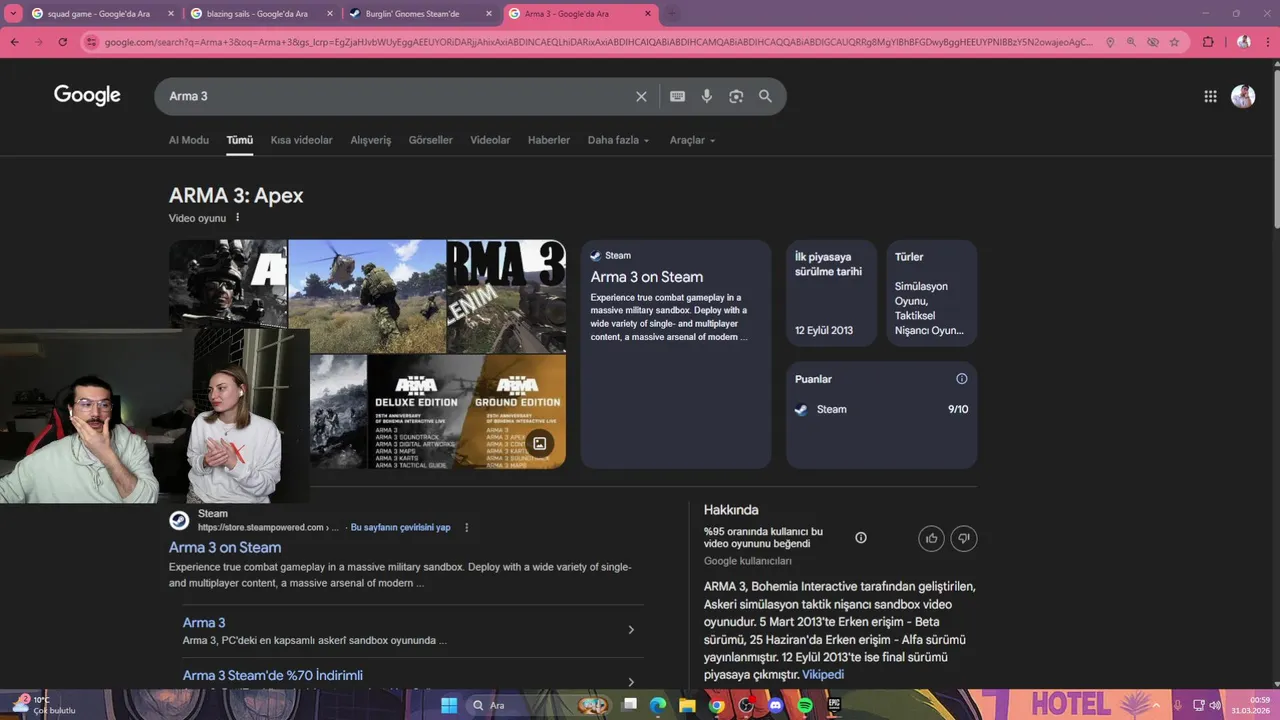
Task: Click the Puanlar info icon
Action: 961,379
